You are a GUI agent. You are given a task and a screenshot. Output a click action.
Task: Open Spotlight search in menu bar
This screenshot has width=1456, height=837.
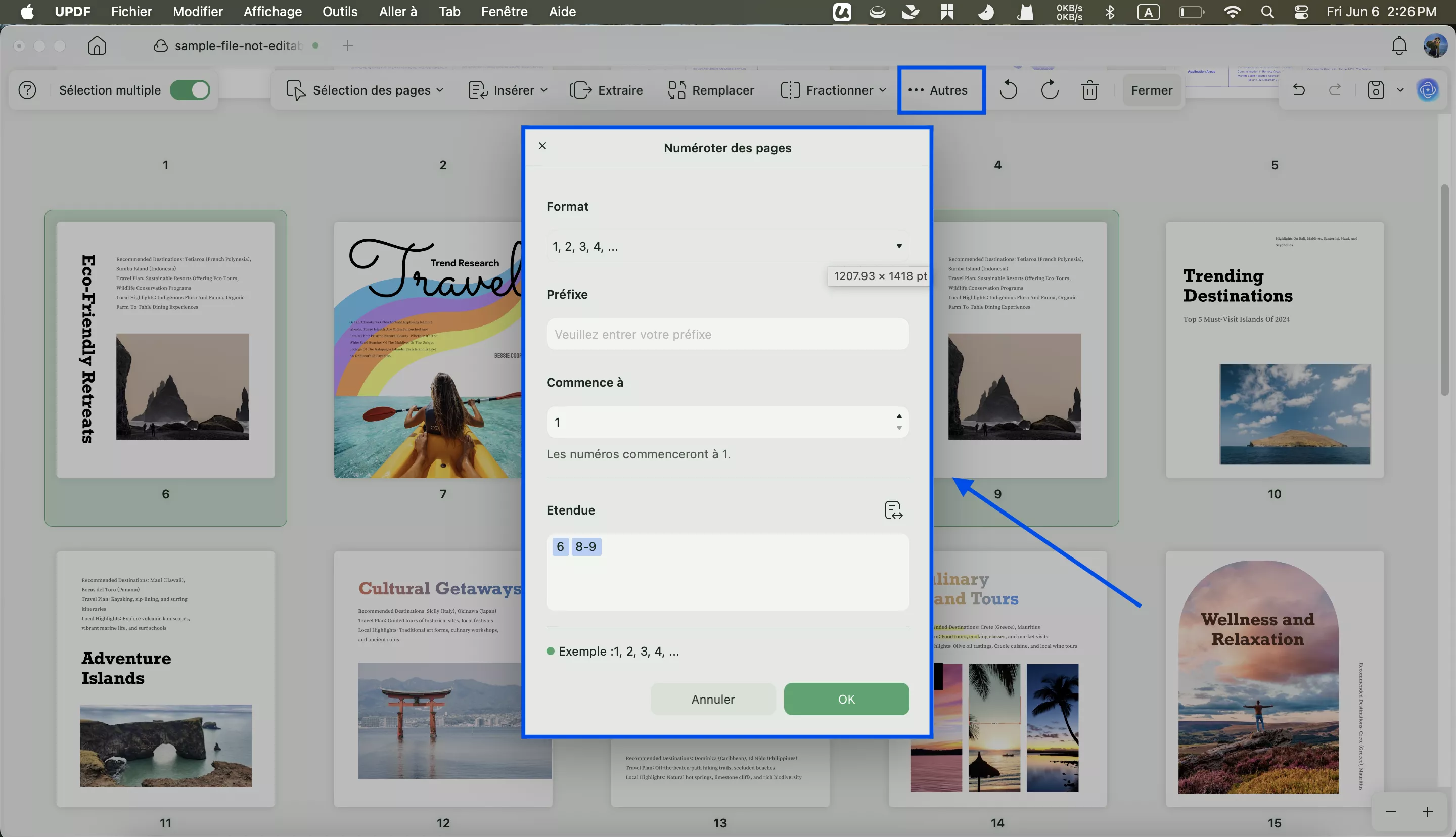pos(1267,12)
